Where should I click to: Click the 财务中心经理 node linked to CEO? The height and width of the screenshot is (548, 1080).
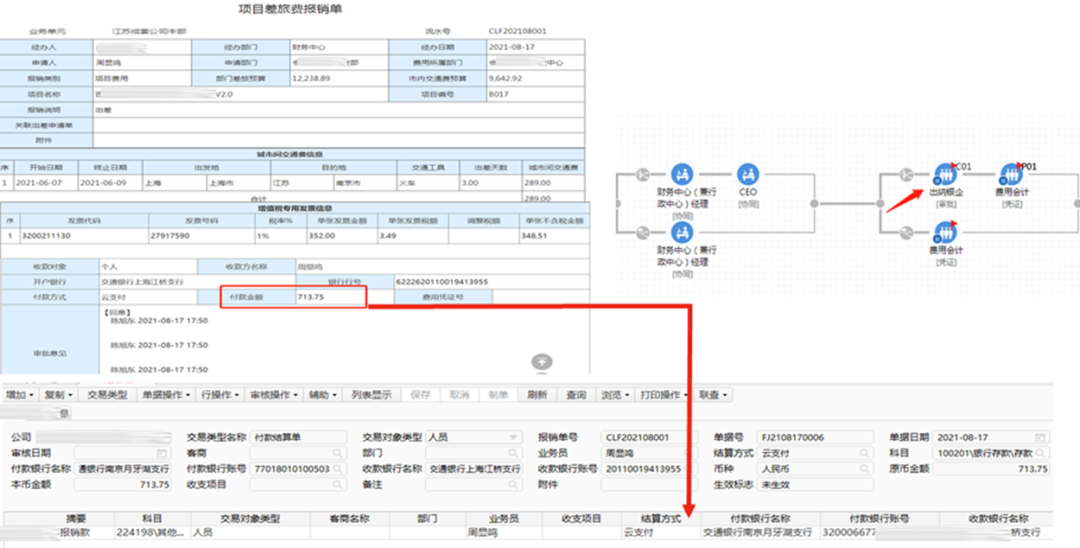pos(682,176)
